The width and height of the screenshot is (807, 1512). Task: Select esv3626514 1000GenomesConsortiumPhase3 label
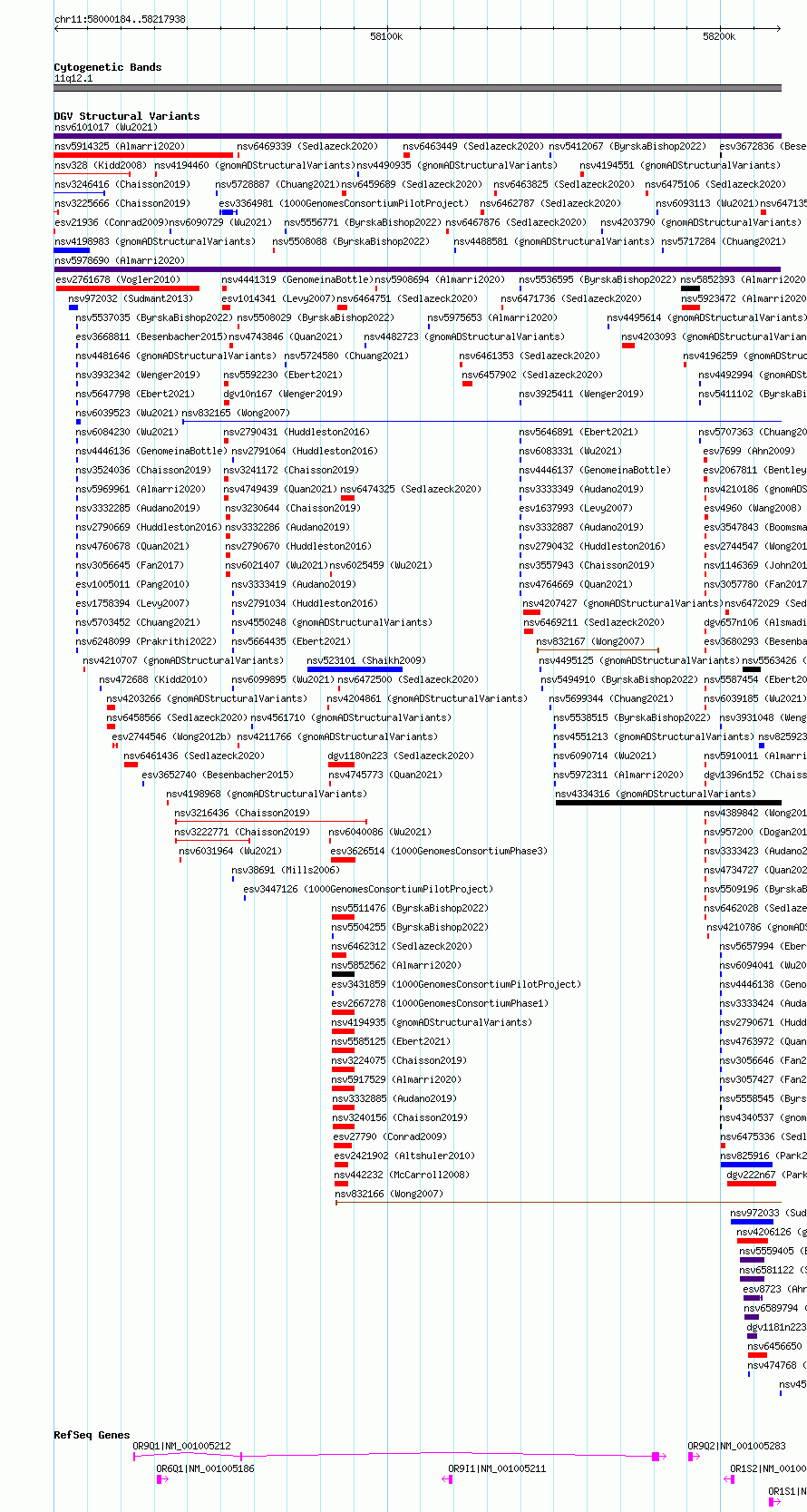439,851
